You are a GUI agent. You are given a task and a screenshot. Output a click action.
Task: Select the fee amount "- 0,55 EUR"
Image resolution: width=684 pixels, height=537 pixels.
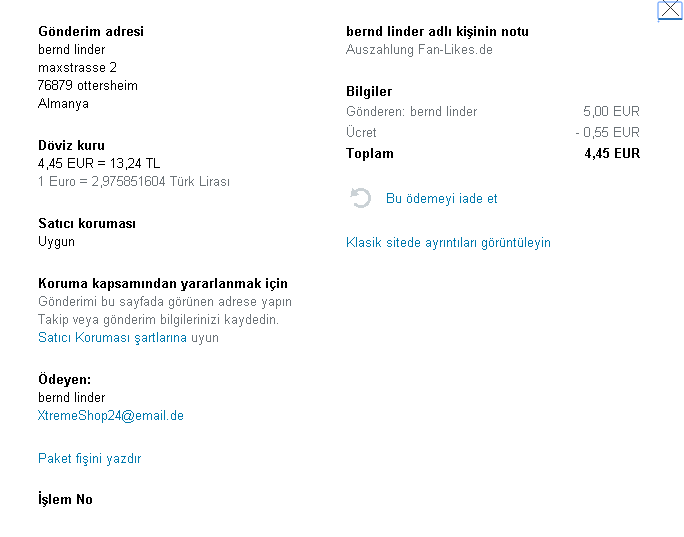click(607, 132)
